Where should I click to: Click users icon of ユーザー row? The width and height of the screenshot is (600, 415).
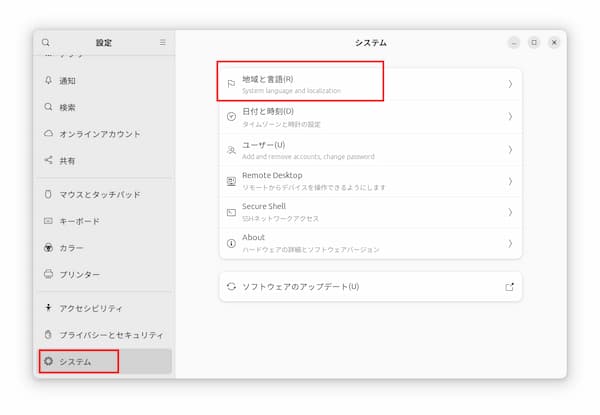(231, 150)
